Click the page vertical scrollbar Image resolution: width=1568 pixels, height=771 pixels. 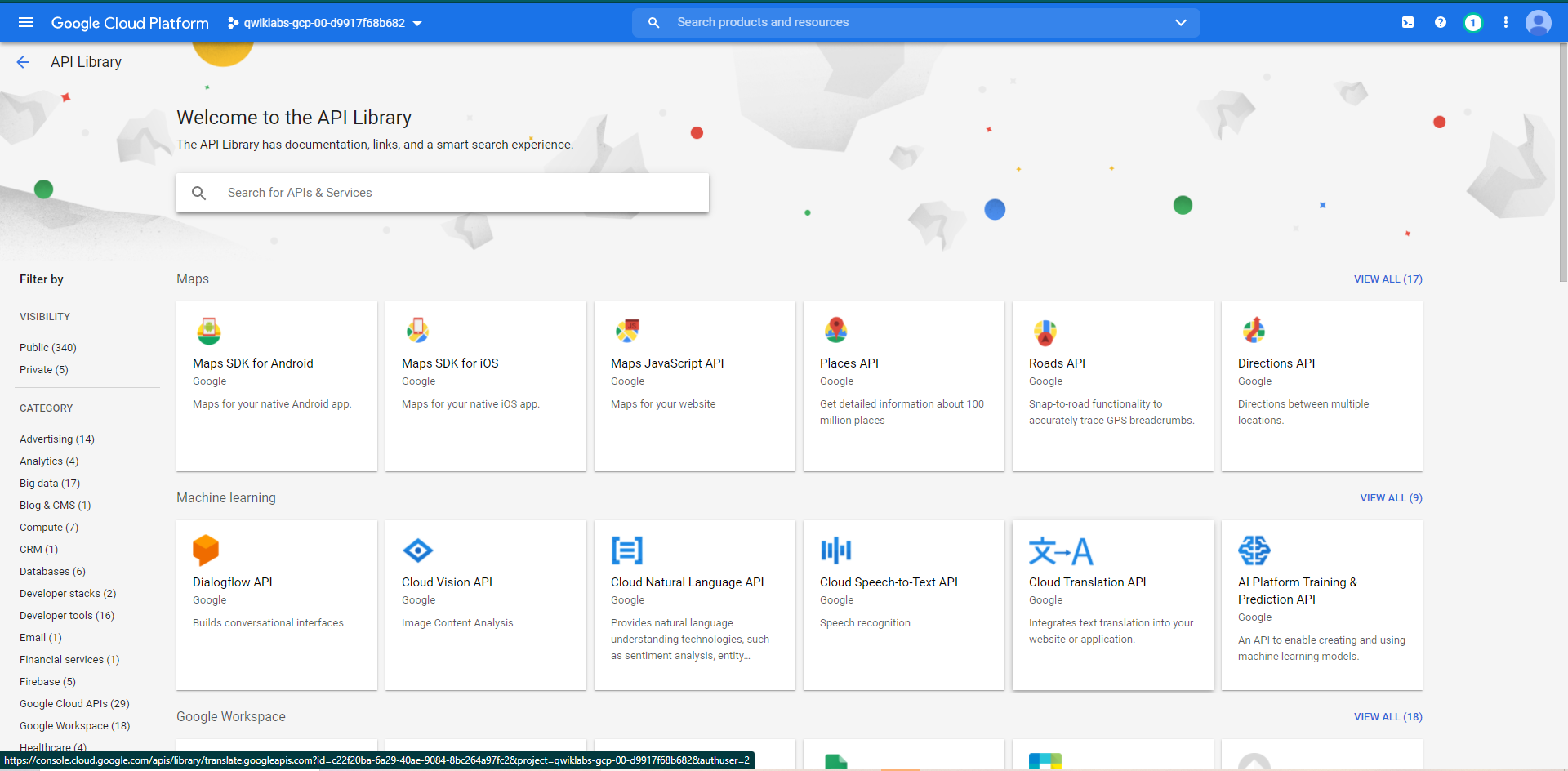point(1562,163)
